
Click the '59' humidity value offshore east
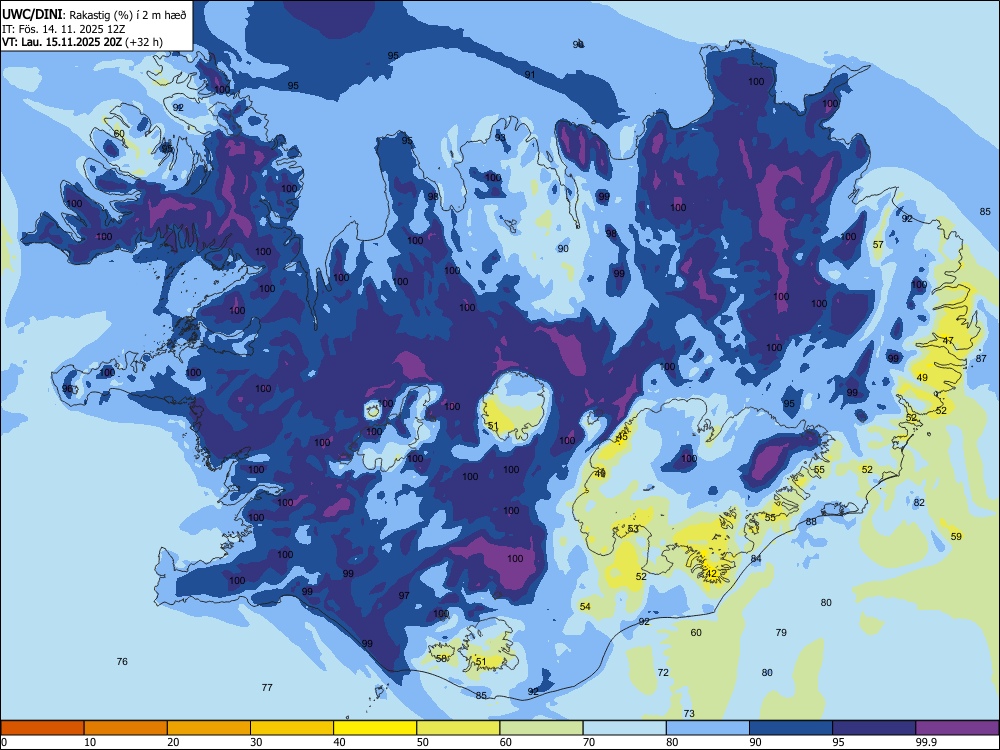click(956, 536)
